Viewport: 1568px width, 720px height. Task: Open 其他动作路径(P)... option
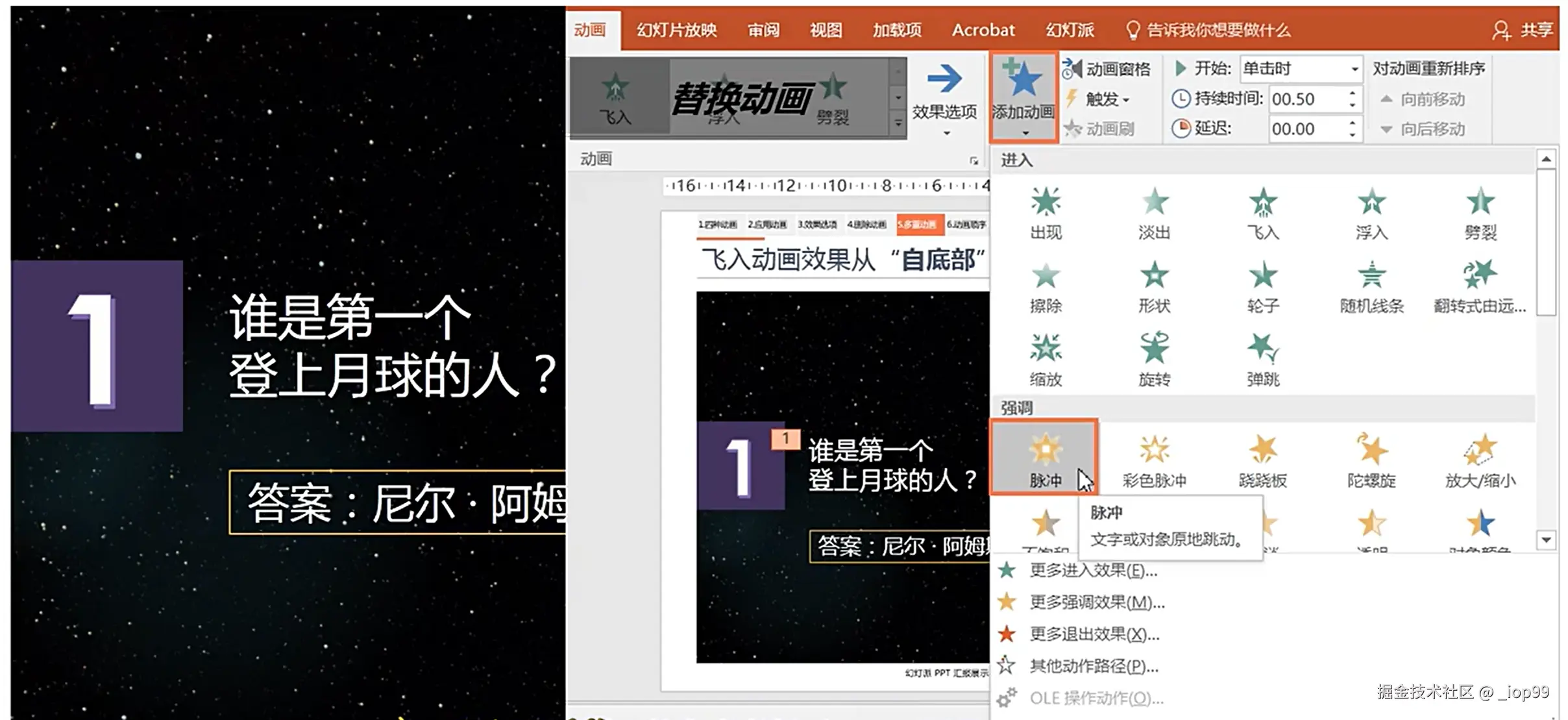(1093, 666)
